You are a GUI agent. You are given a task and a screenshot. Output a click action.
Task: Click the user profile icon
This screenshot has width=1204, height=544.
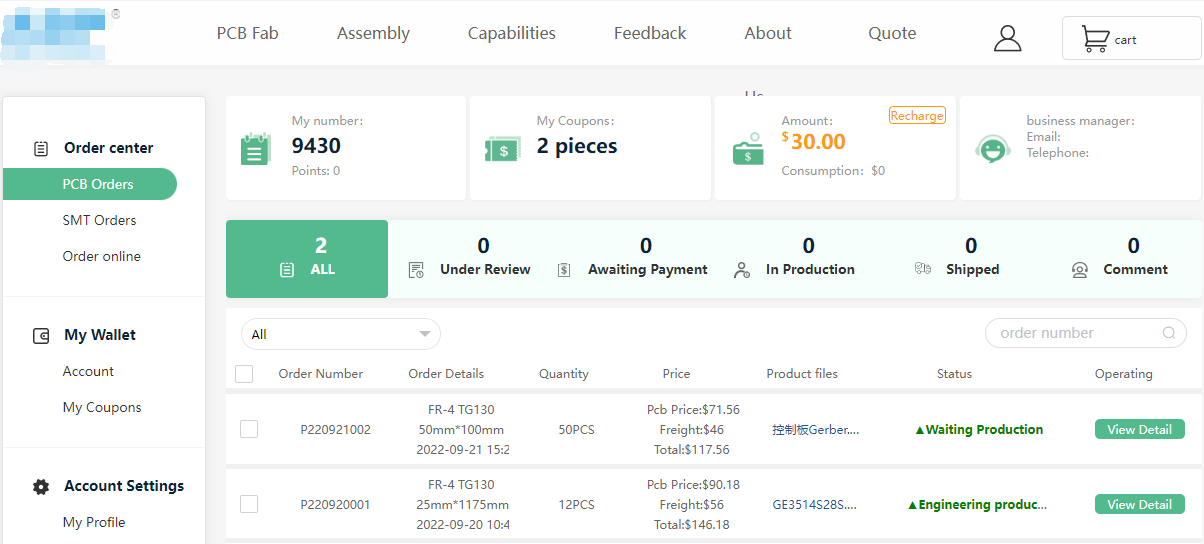[1007, 38]
